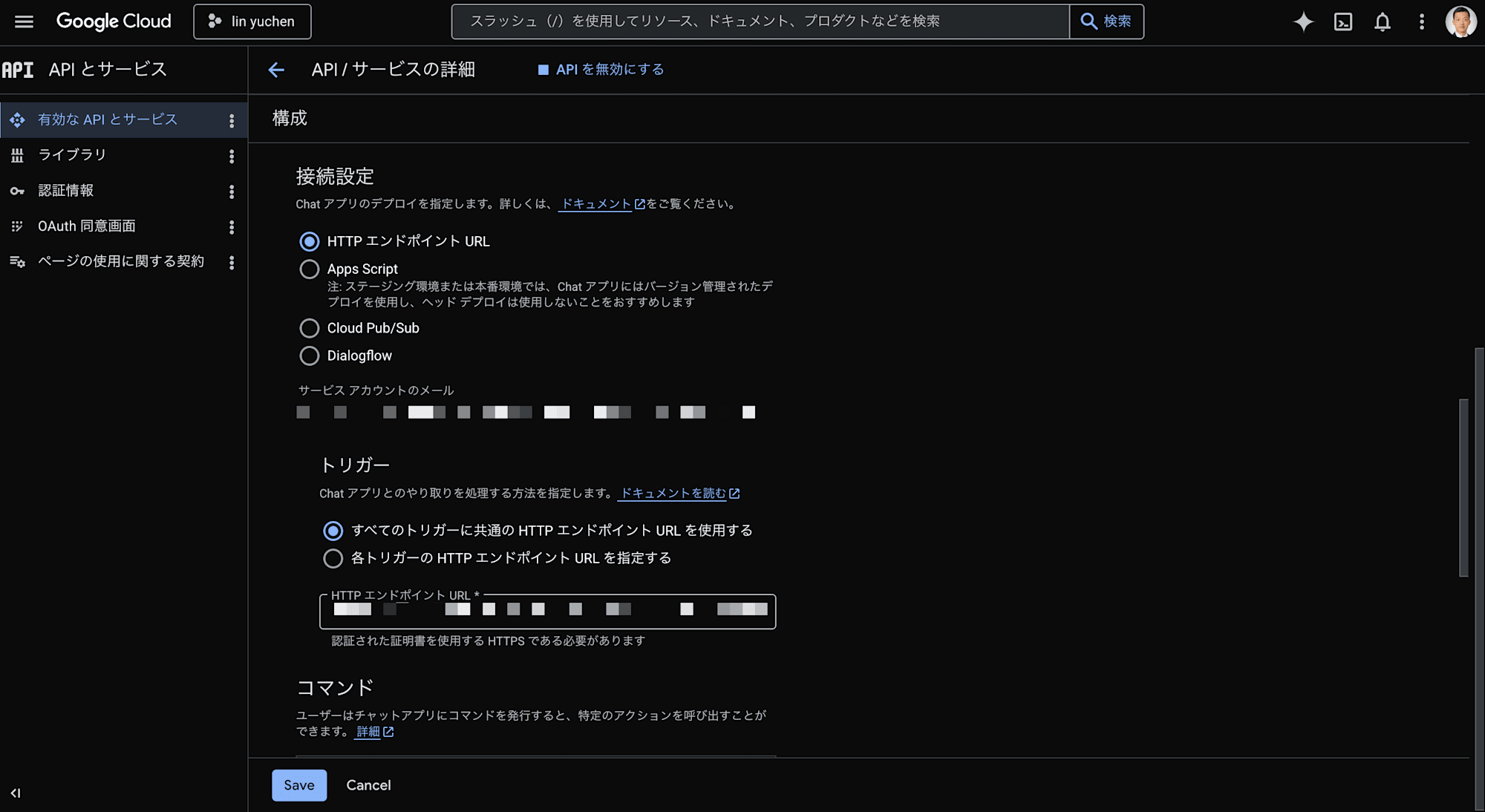Click the library grid icon in sidebar
The image size is (1485, 812).
coord(17,156)
